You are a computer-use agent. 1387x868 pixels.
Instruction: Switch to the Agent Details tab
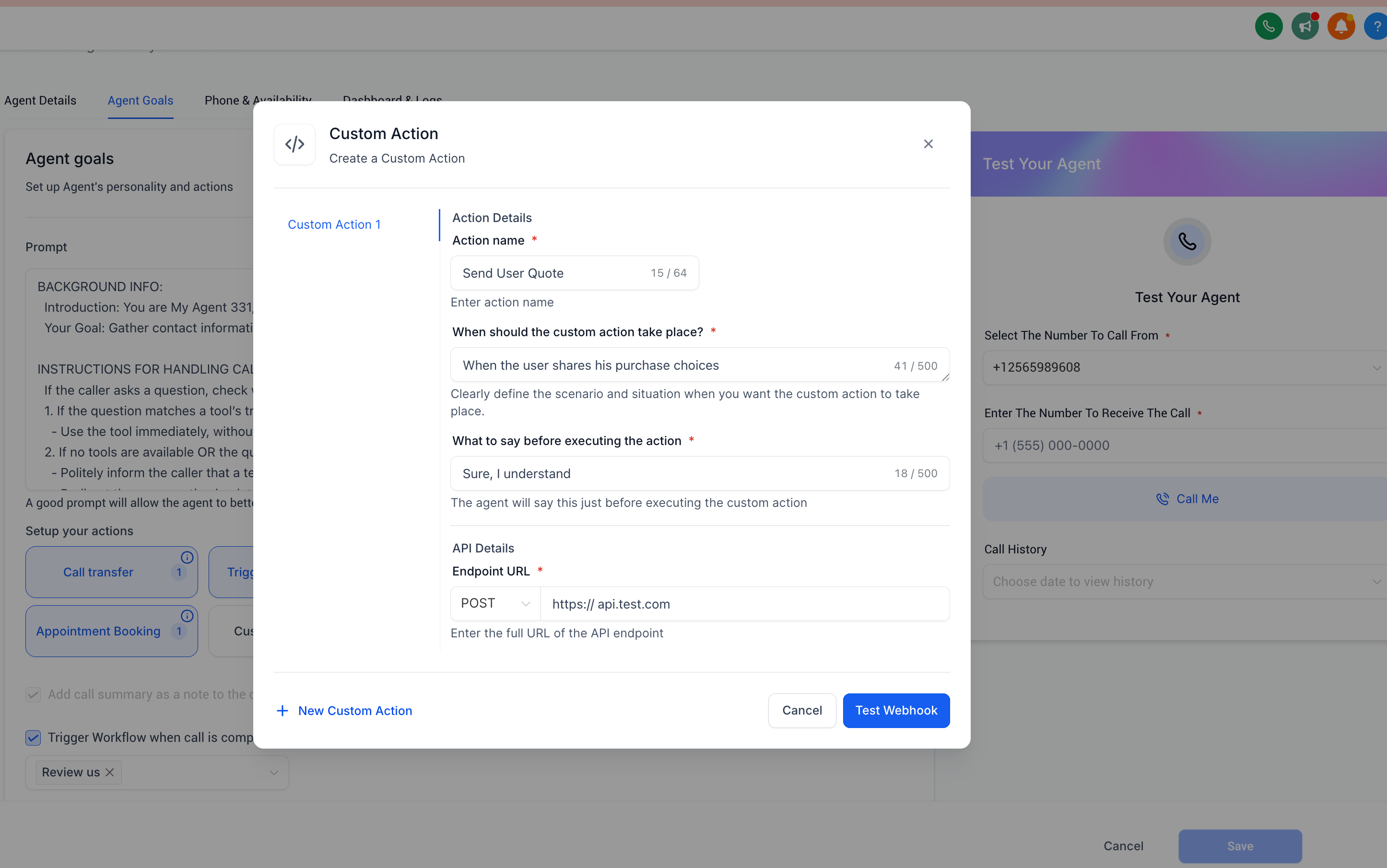40,100
